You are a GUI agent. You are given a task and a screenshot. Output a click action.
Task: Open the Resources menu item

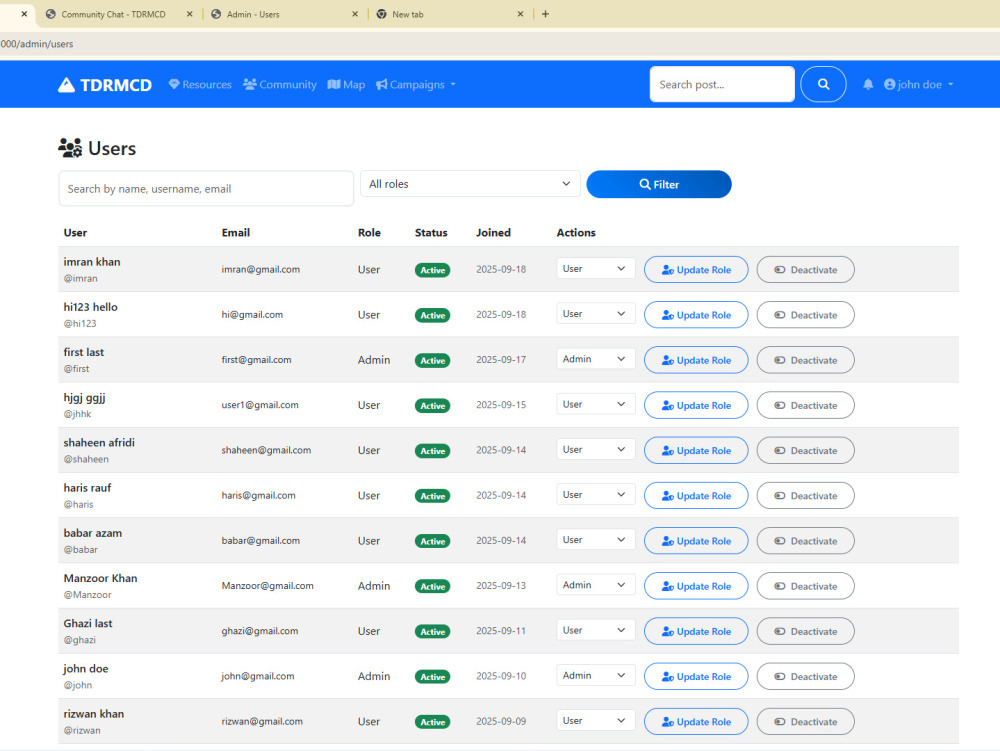coord(200,84)
